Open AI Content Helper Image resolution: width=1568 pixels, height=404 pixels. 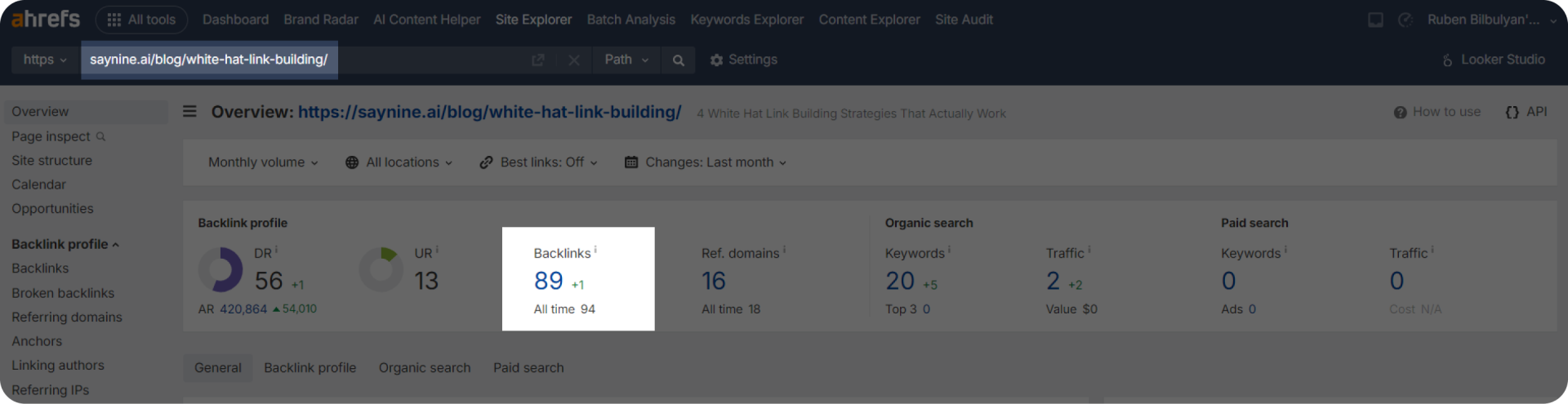pyautogui.click(x=427, y=20)
